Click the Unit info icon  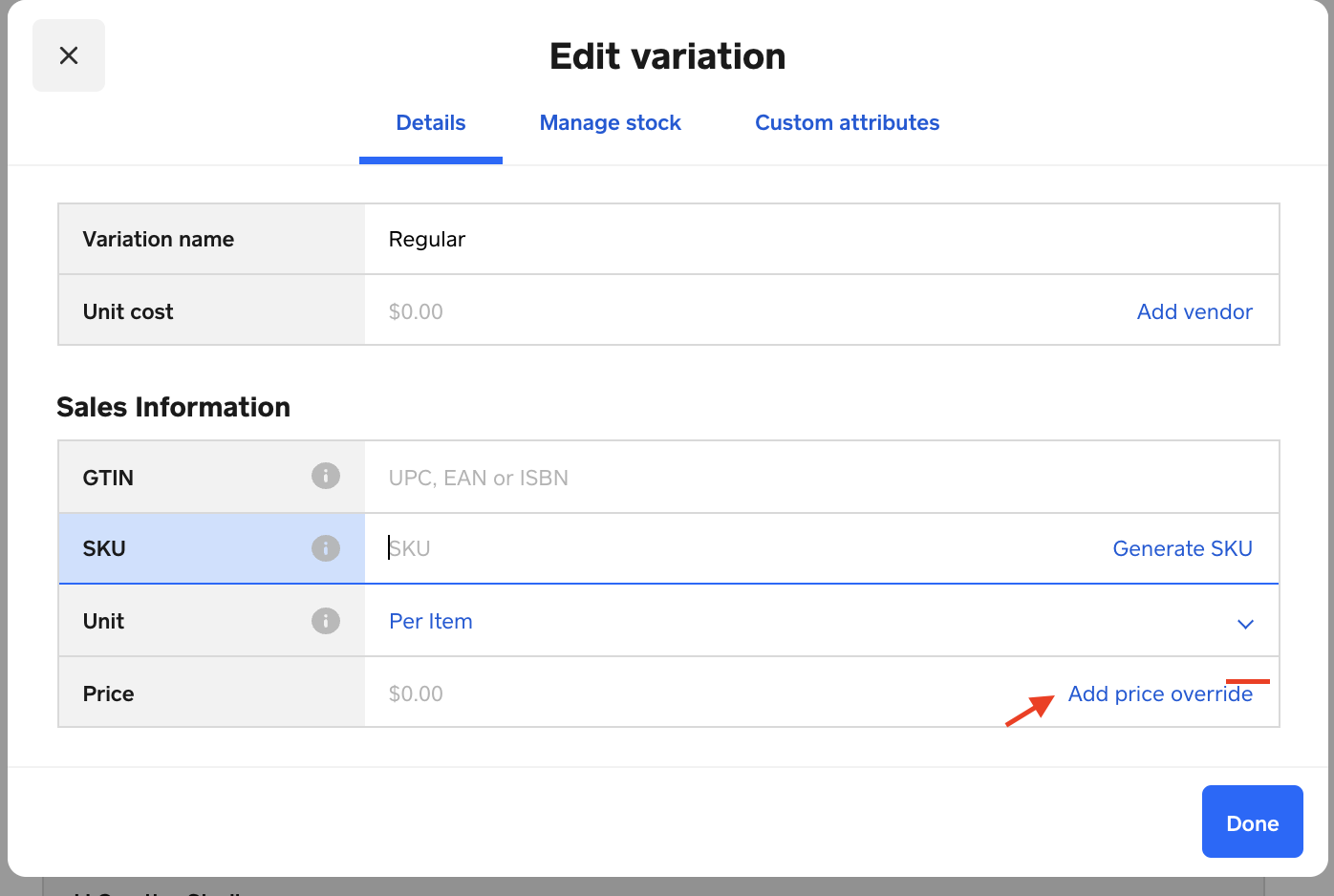326,621
